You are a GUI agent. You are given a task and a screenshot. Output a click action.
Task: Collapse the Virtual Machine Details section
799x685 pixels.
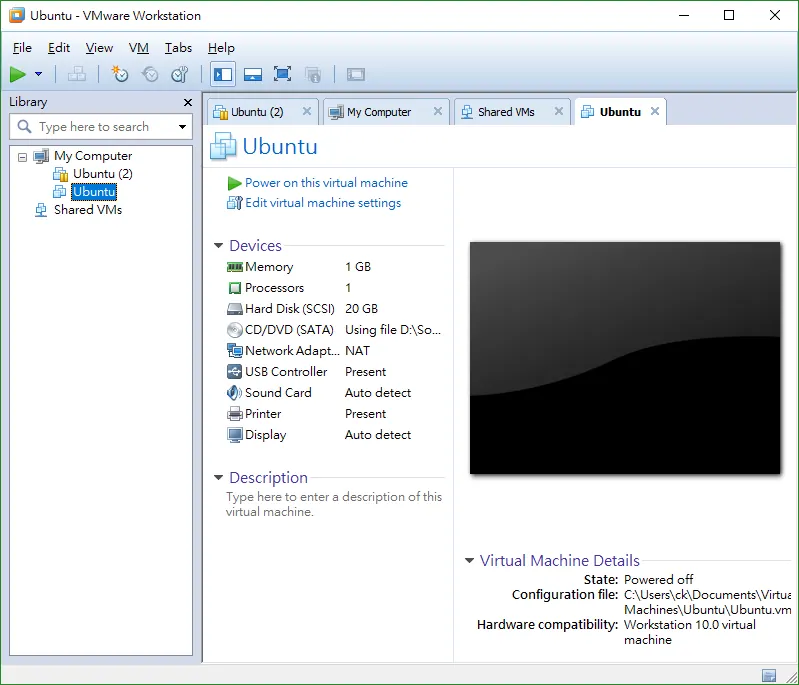pyautogui.click(x=469, y=560)
